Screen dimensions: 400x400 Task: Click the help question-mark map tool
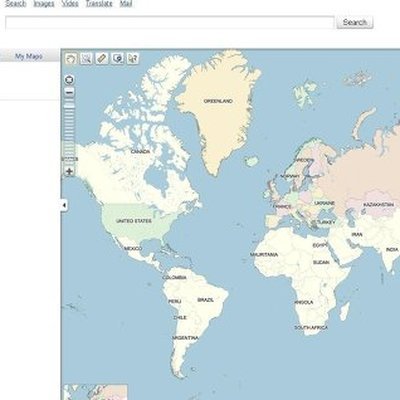133,58
